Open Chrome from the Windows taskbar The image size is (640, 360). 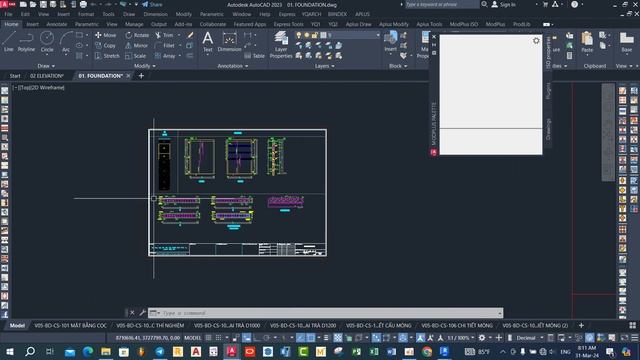[x=427, y=351]
